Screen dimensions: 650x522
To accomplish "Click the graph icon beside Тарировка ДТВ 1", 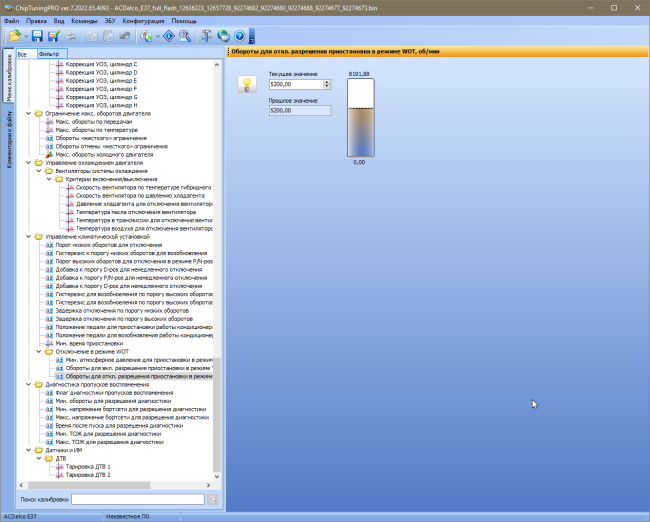I will click(x=60, y=467).
